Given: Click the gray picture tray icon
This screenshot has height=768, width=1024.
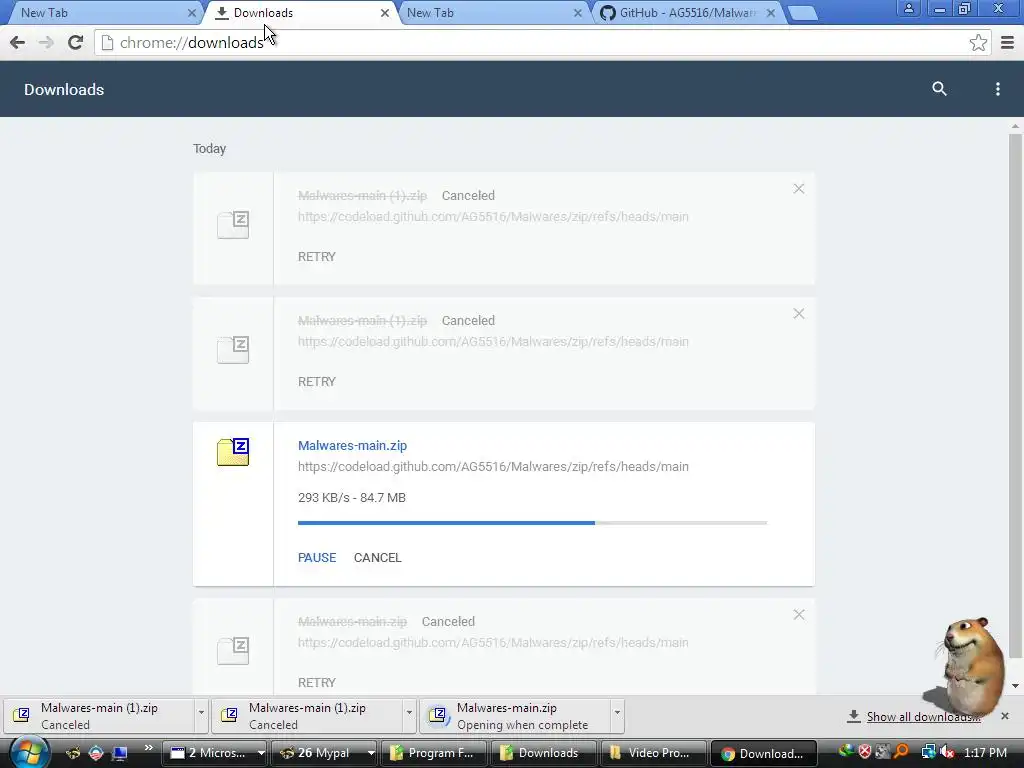Looking at the screenshot, I should [x=883, y=752].
